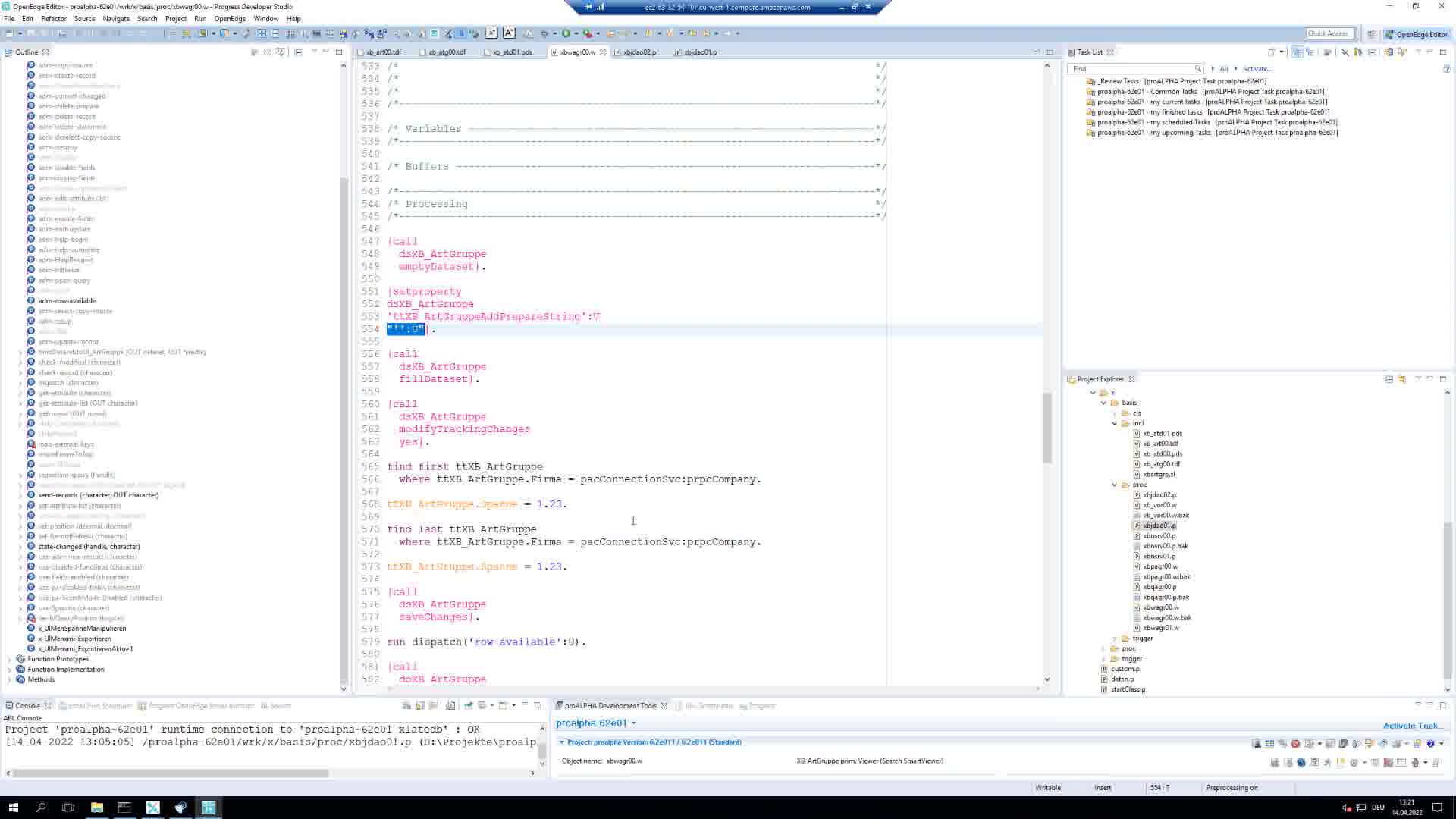Viewport: 1456px width, 819px height.
Task: Expand Methods node in Outline
Action: click(9, 679)
